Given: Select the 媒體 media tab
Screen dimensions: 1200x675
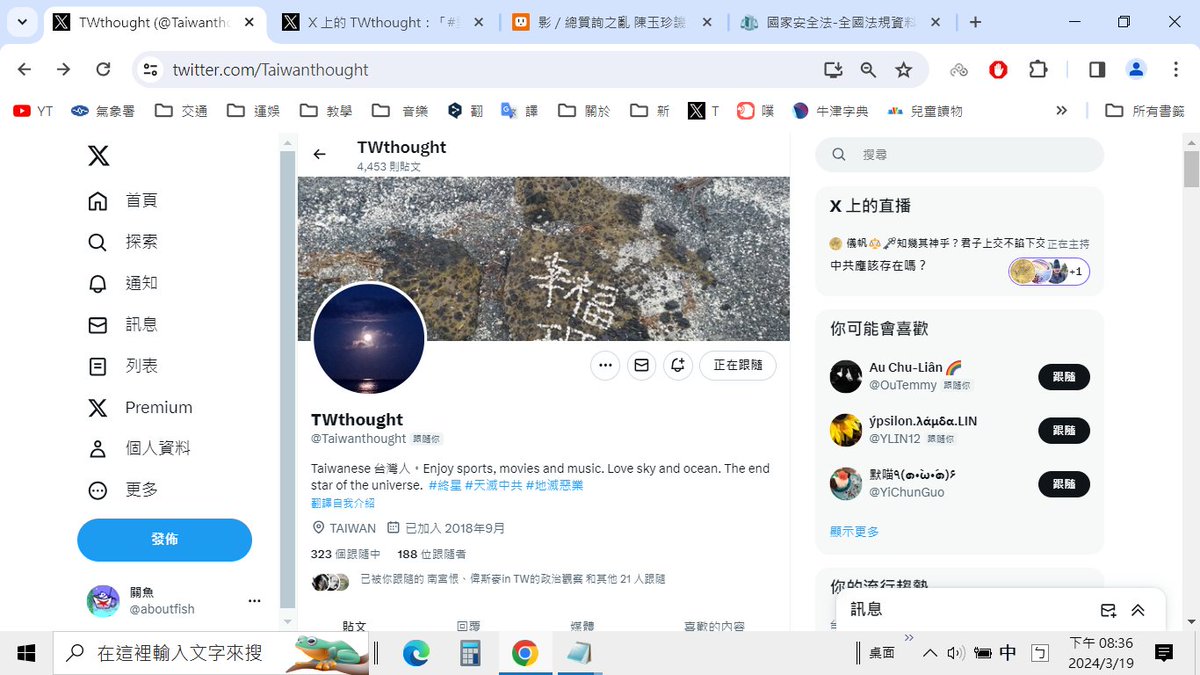Looking at the screenshot, I should pyautogui.click(x=582, y=625).
